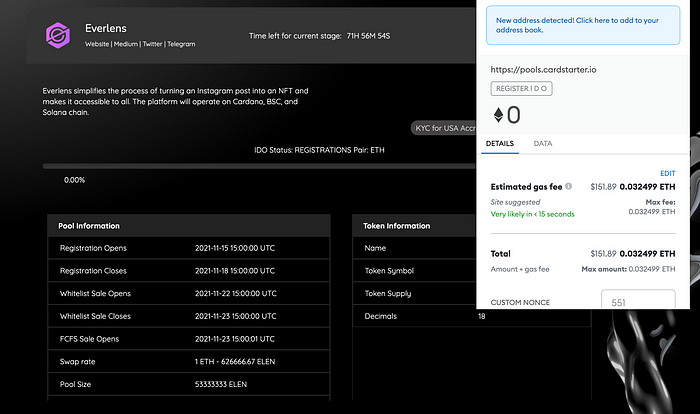Click EDIT to change the gas fee
Image resolution: width=700 pixels, height=414 pixels.
coord(667,173)
